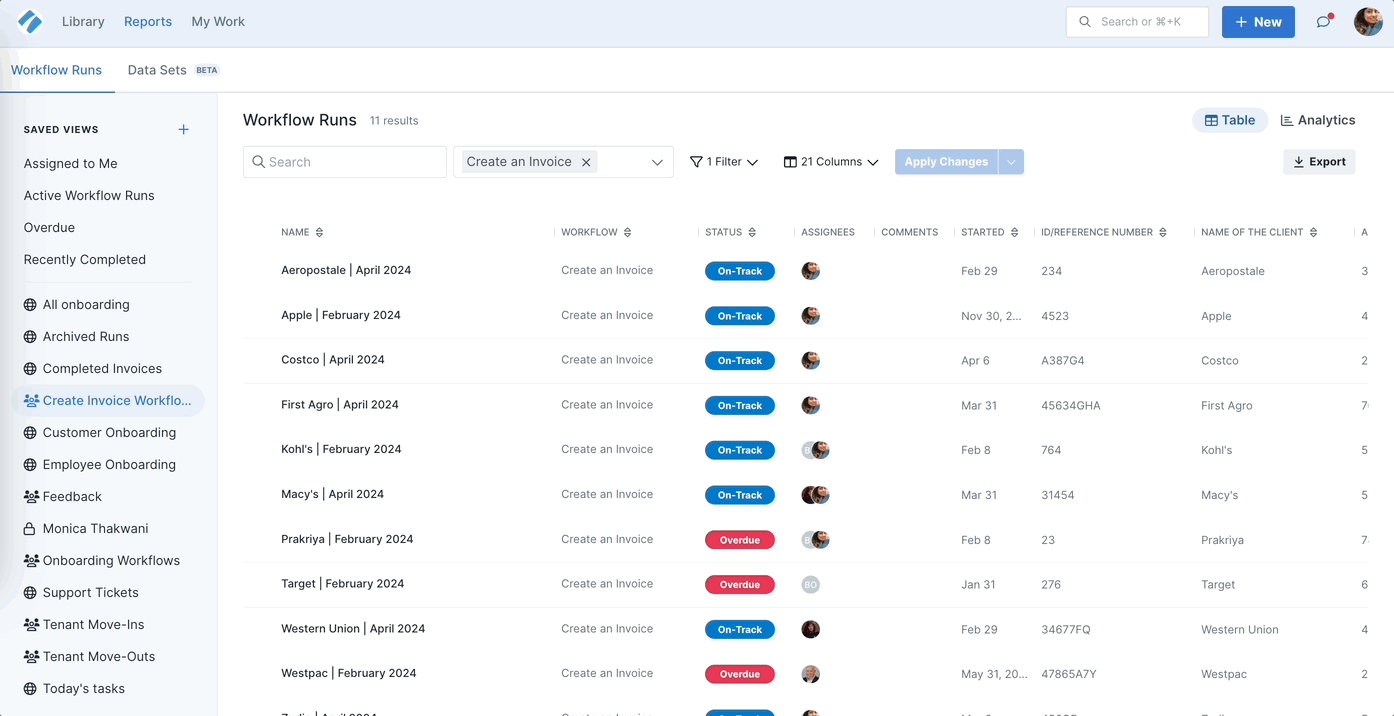Click the New button
1394x716 pixels.
click(1258, 22)
